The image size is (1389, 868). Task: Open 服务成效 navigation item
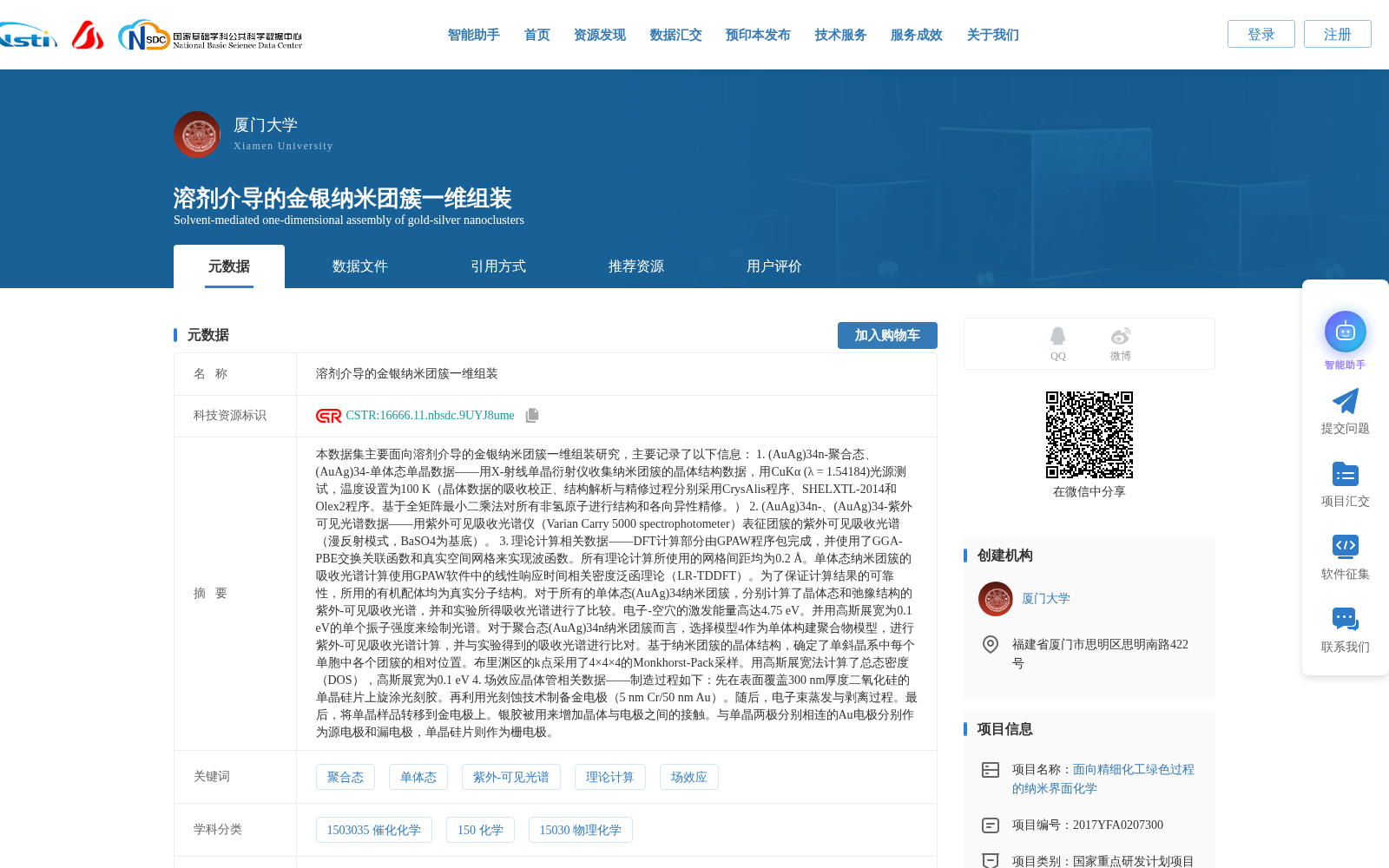click(917, 35)
